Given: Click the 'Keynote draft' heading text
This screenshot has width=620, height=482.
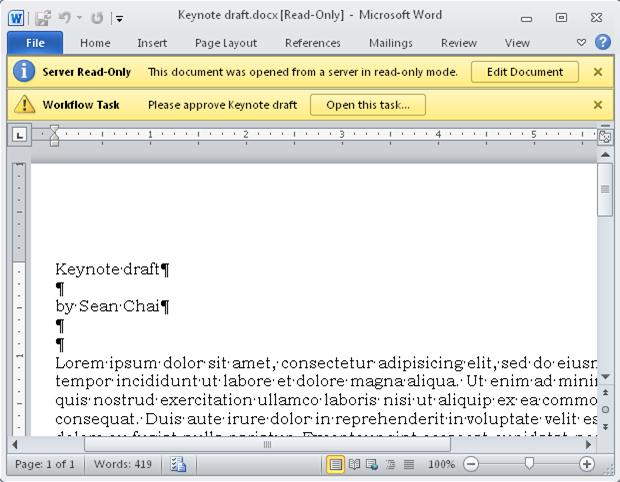Looking at the screenshot, I should [107, 269].
